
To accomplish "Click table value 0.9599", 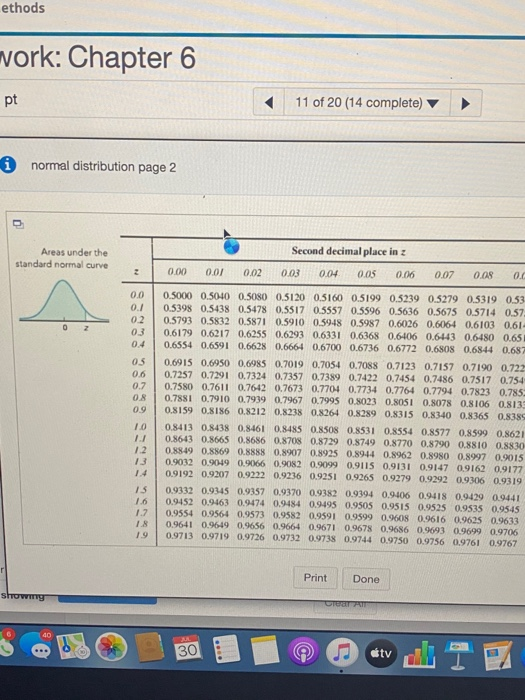I will [358, 516].
